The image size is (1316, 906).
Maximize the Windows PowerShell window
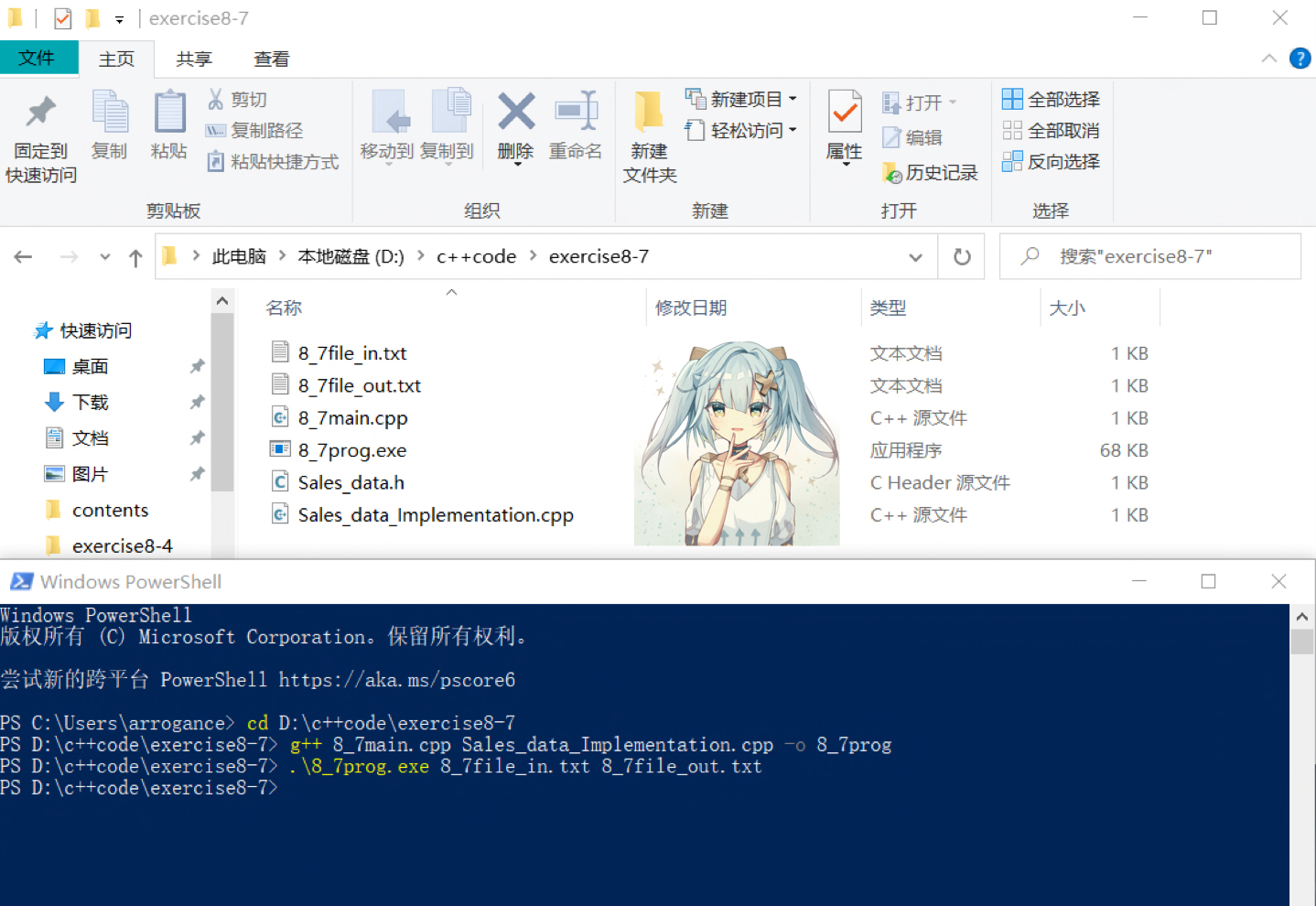1209,582
